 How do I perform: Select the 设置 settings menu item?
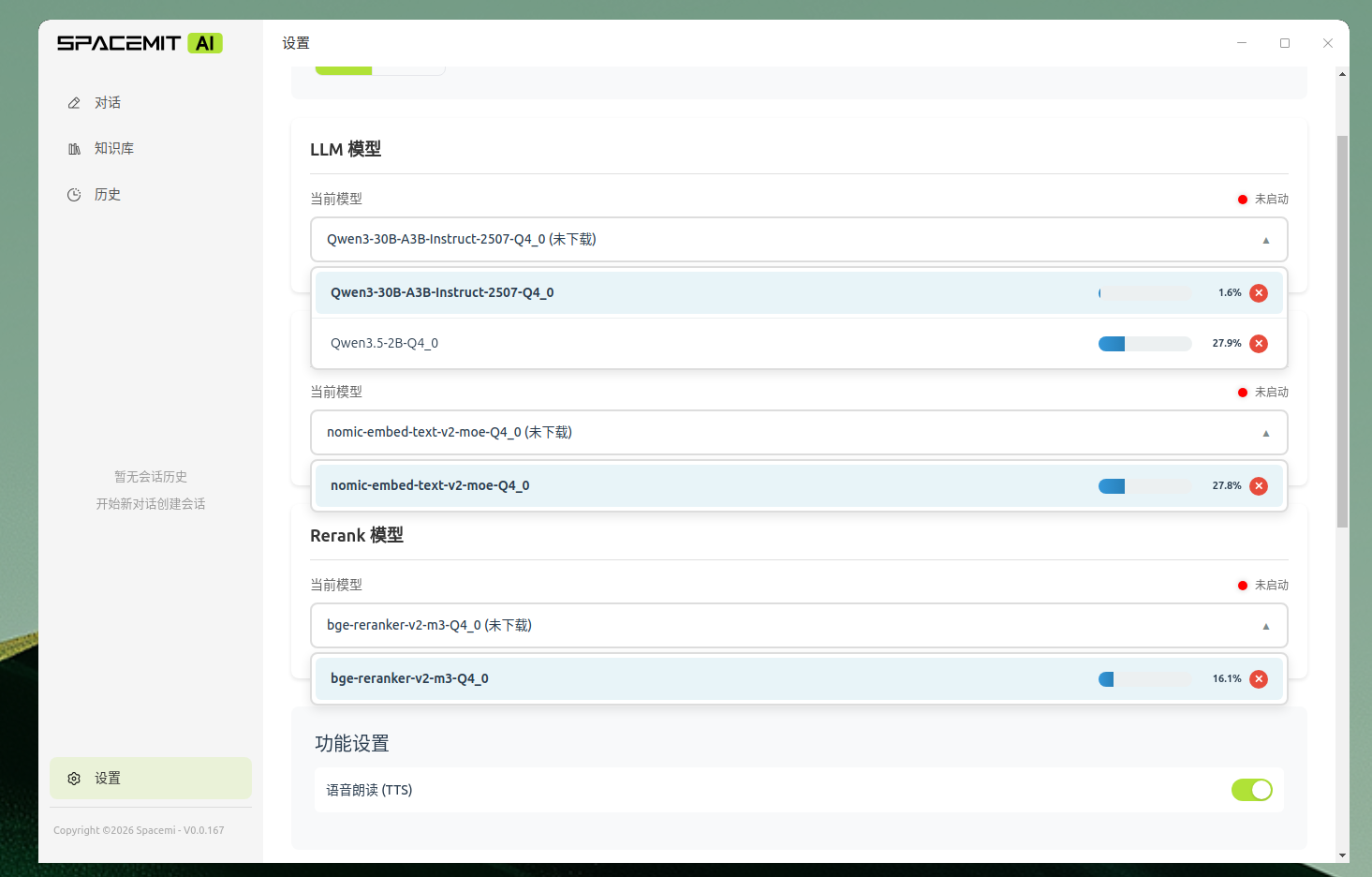(150, 779)
